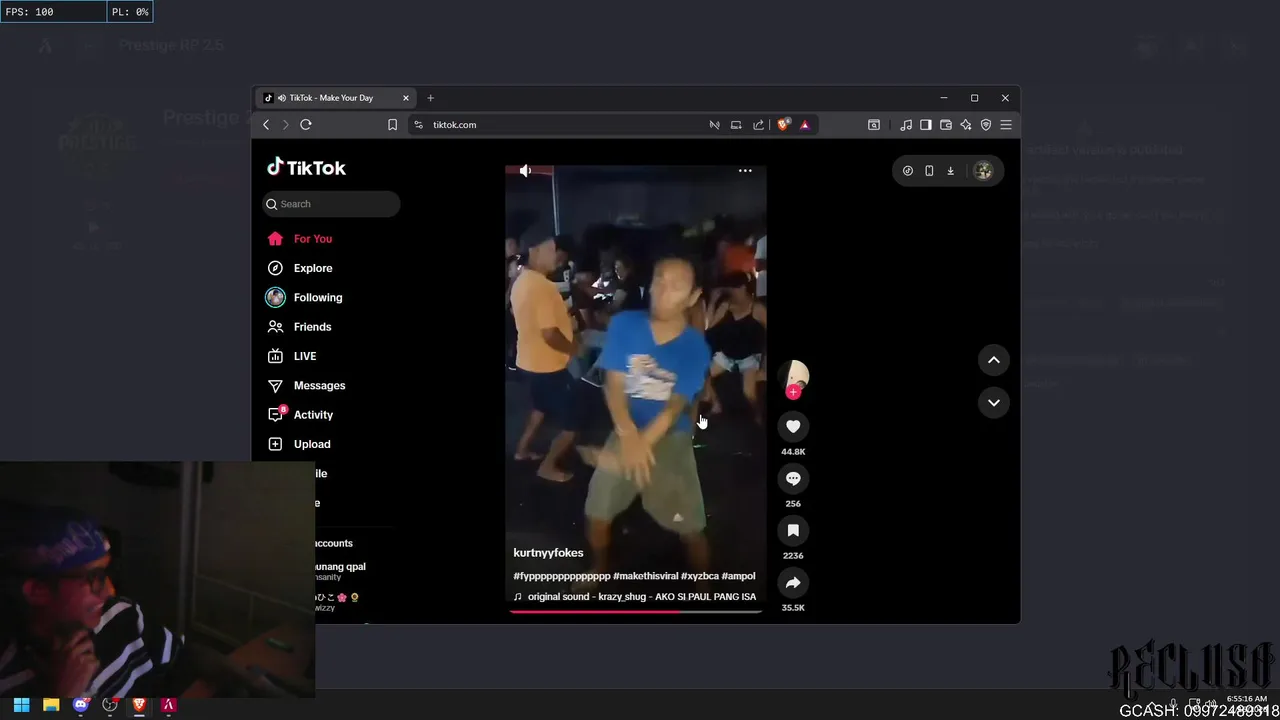The image size is (1280, 720).
Task: Go back in browser
Action: pyautogui.click(x=266, y=125)
